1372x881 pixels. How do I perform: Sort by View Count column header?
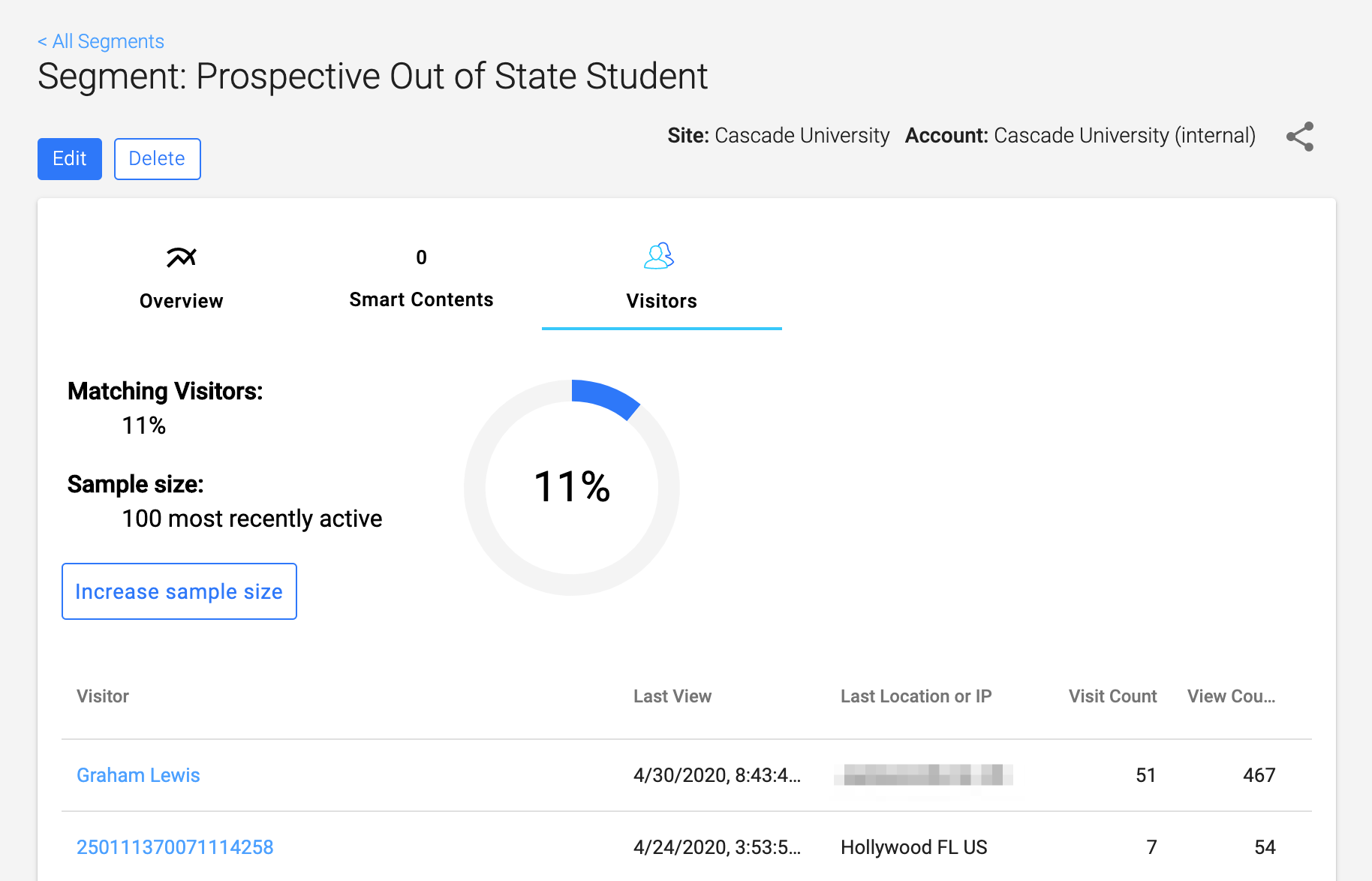coord(1231,696)
